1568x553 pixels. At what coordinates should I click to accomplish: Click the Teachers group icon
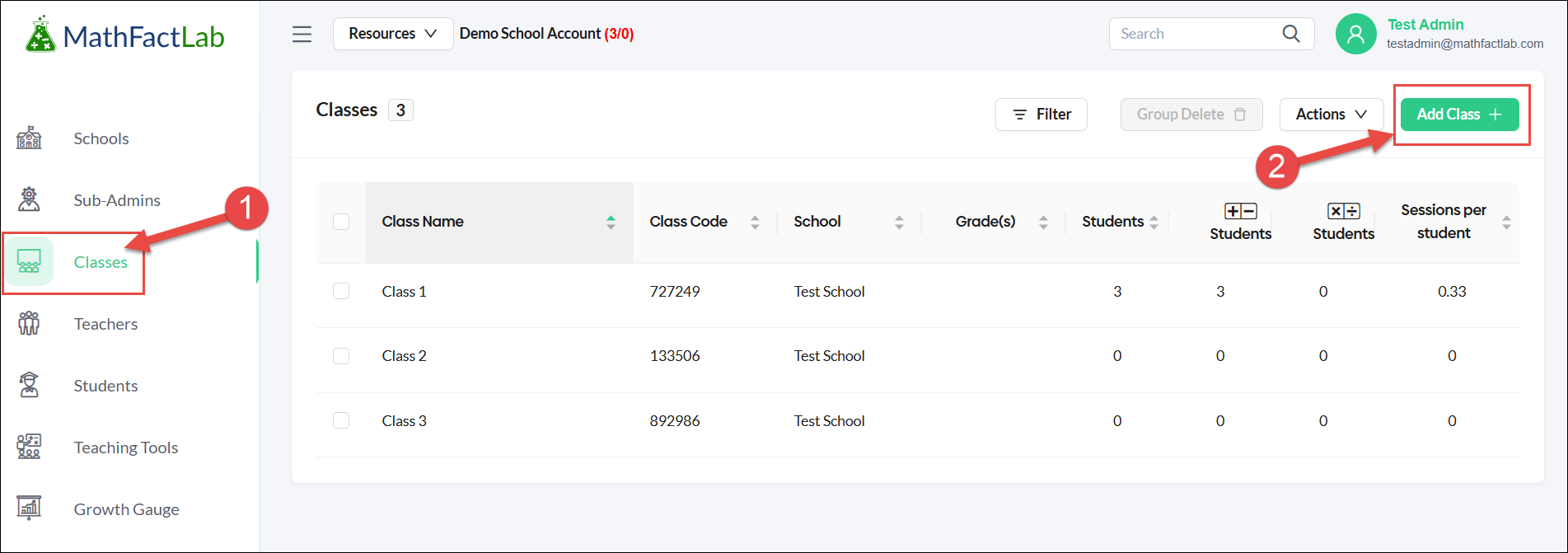pyautogui.click(x=29, y=323)
